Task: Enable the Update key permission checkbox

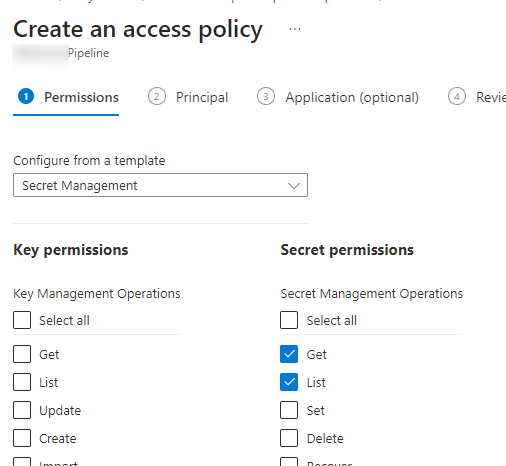Action: [22, 410]
